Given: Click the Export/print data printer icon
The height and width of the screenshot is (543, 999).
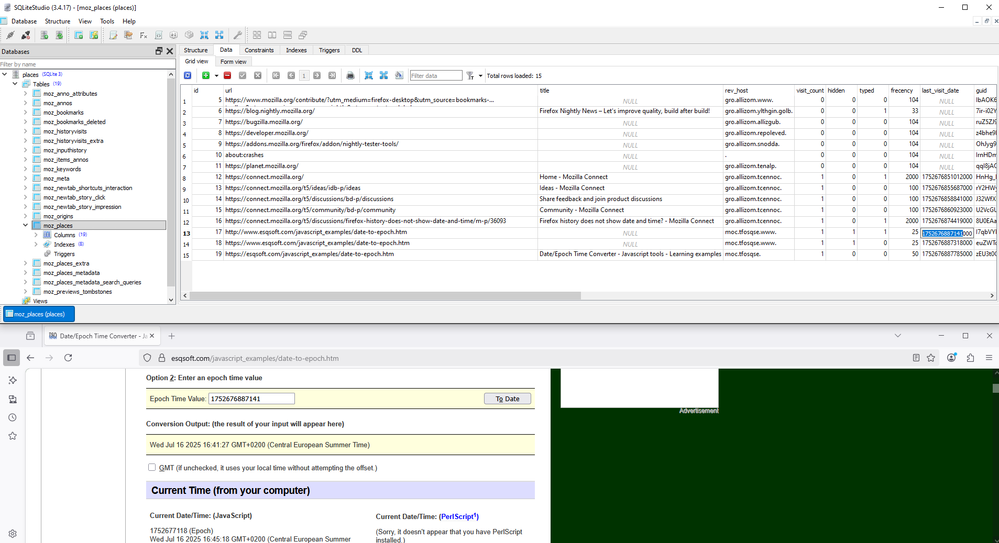Looking at the screenshot, I should pyautogui.click(x=350, y=75).
